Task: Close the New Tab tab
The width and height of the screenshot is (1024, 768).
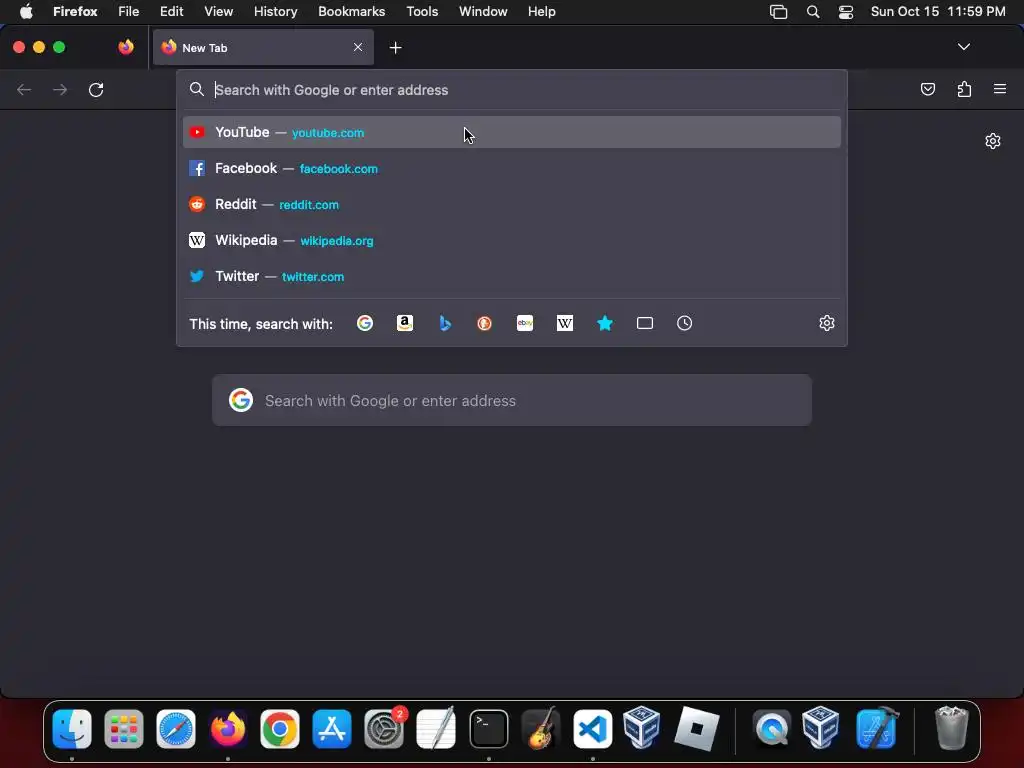Action: (x=358, y=47)
